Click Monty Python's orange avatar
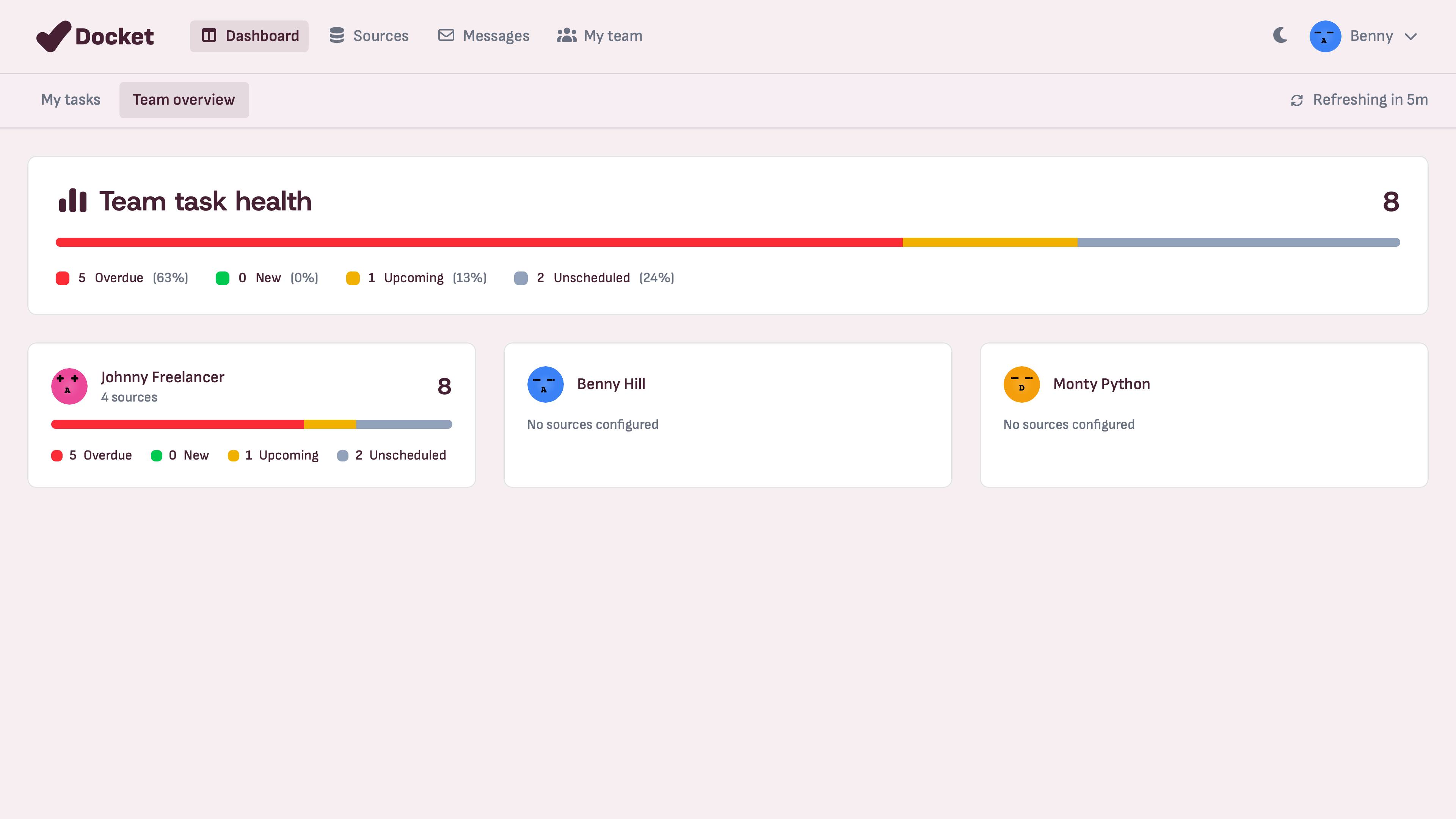 tap(1021, 384)
